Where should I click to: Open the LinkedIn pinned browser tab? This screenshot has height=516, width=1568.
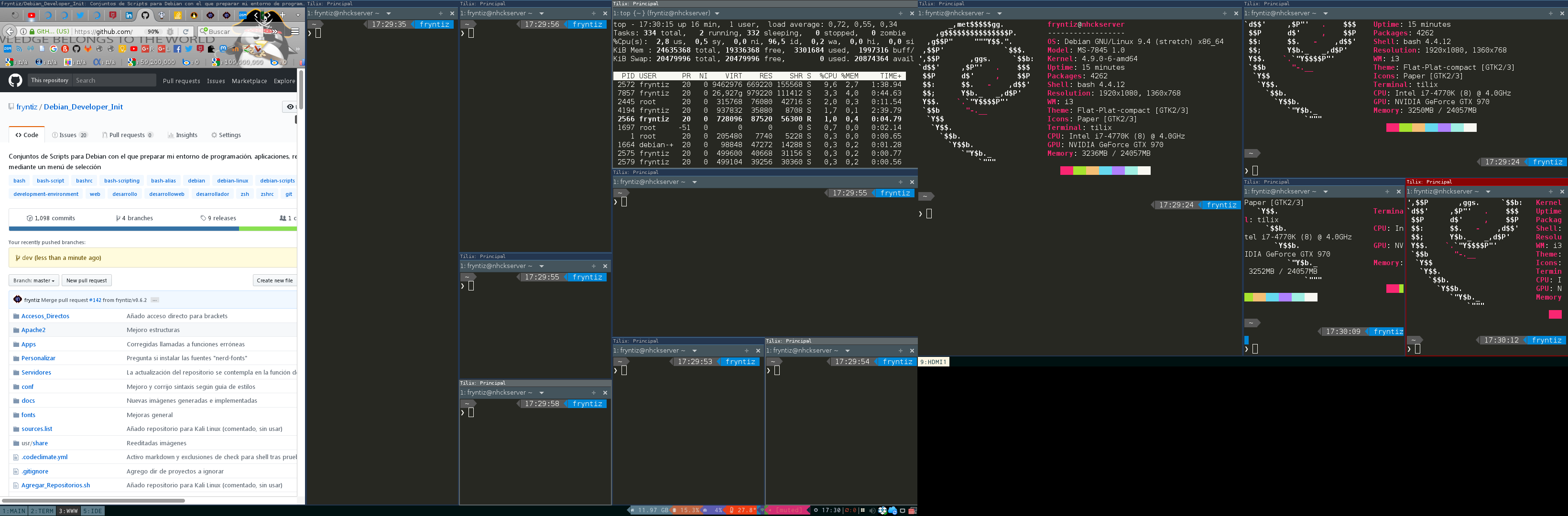click(129, 15)
